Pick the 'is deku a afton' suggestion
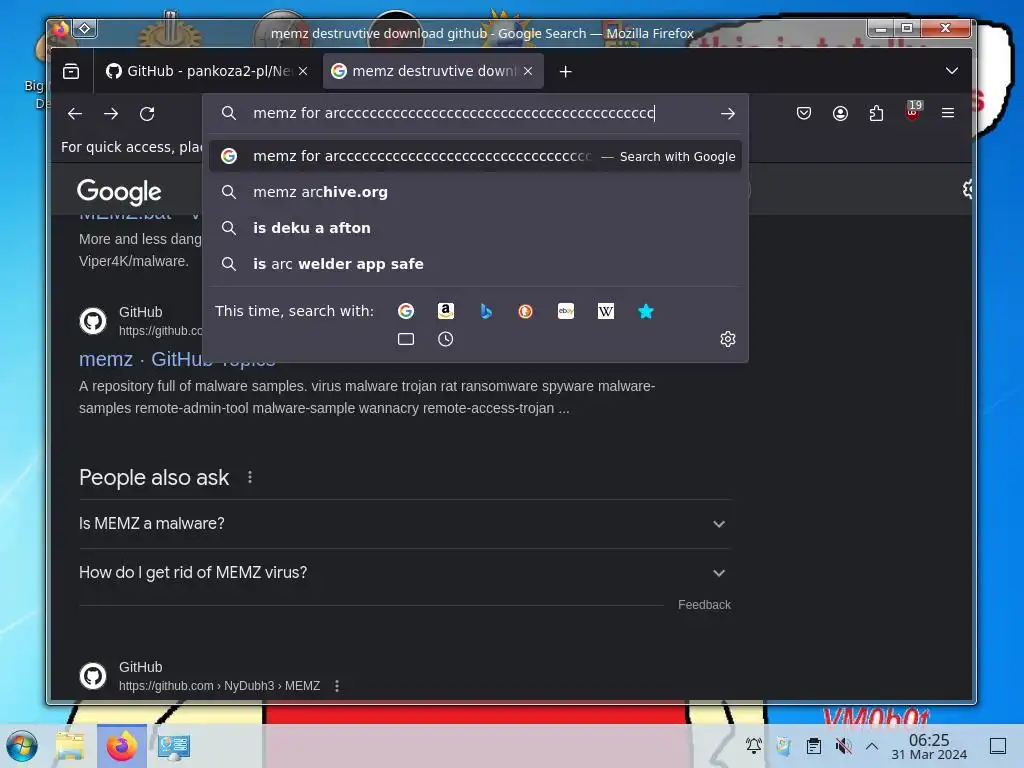The height and width of the screenshot is (768, 1024). pos(475,228)
